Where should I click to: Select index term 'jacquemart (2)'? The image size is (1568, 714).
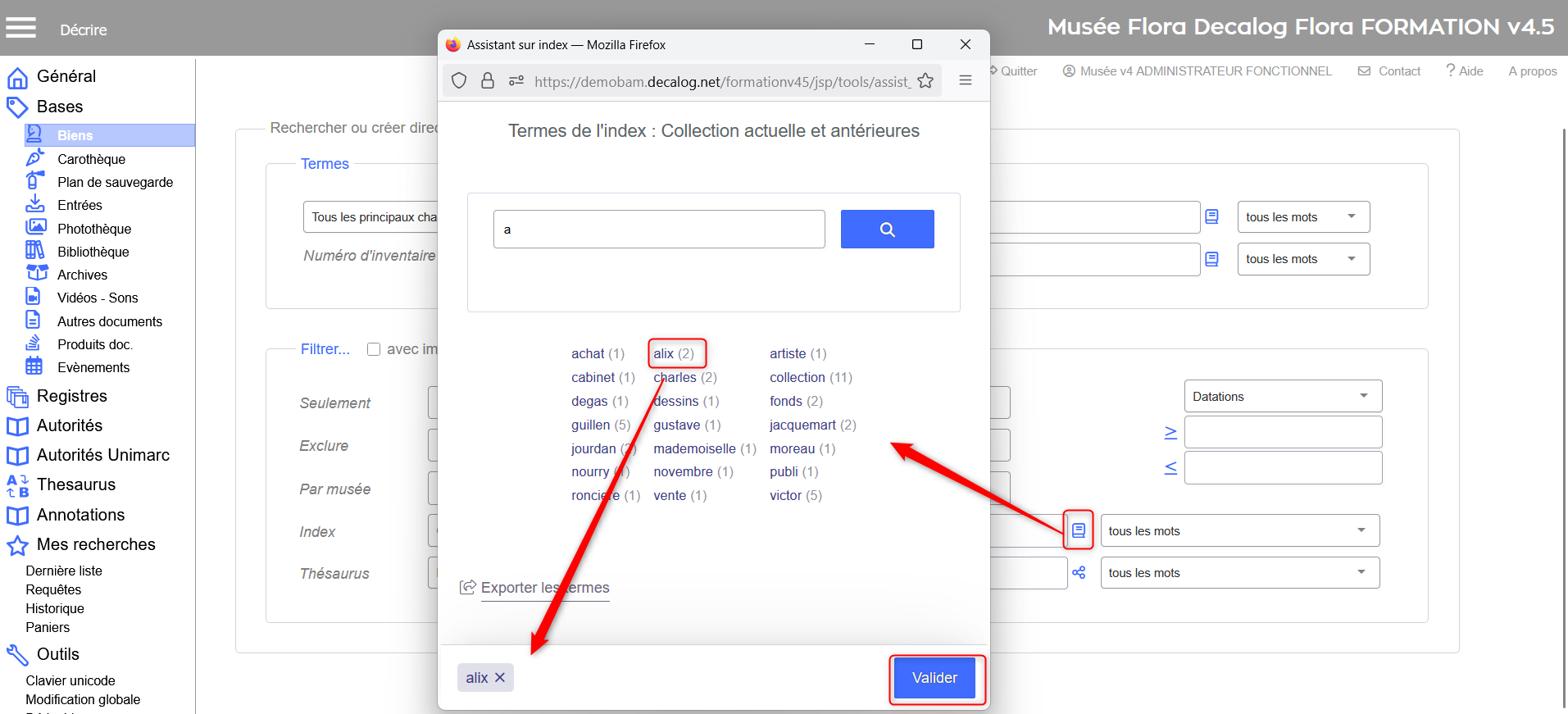pyautogui.click(x=812, y=425)
